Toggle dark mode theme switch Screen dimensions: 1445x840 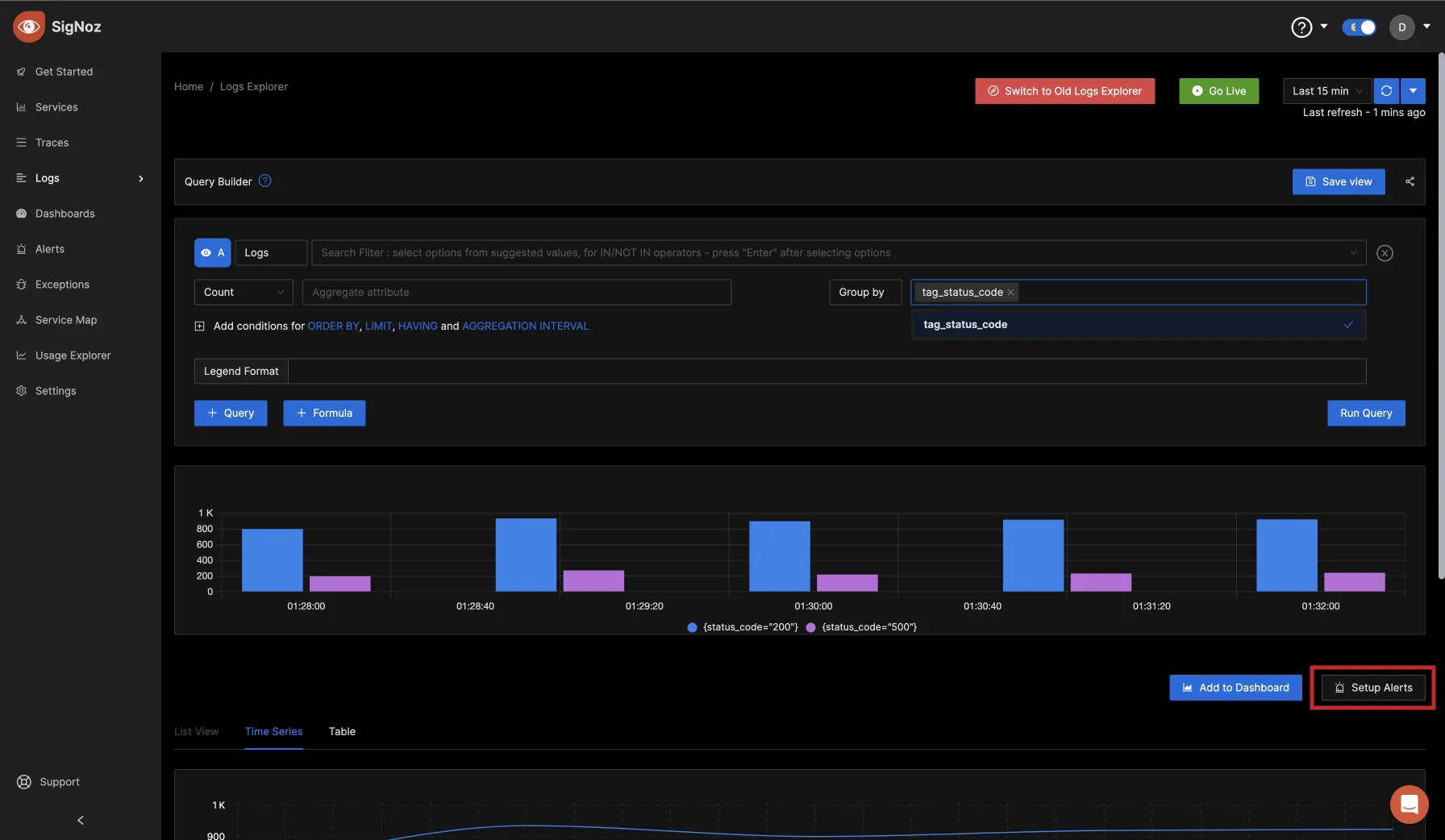pos(1359,27)
